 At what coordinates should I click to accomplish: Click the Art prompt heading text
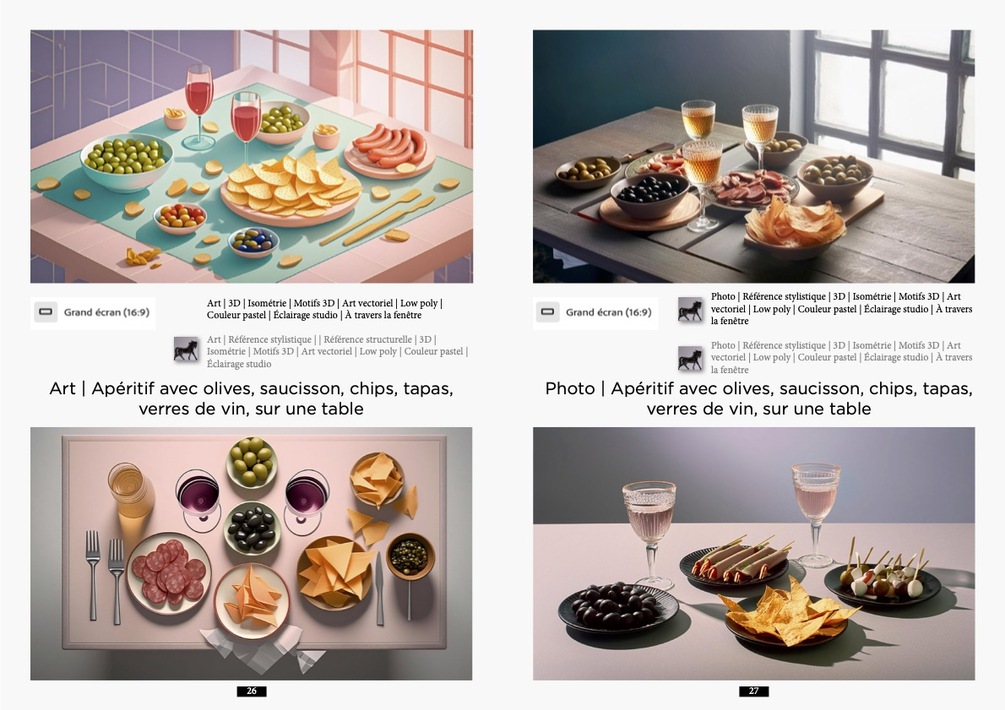[x=251, y=399]
